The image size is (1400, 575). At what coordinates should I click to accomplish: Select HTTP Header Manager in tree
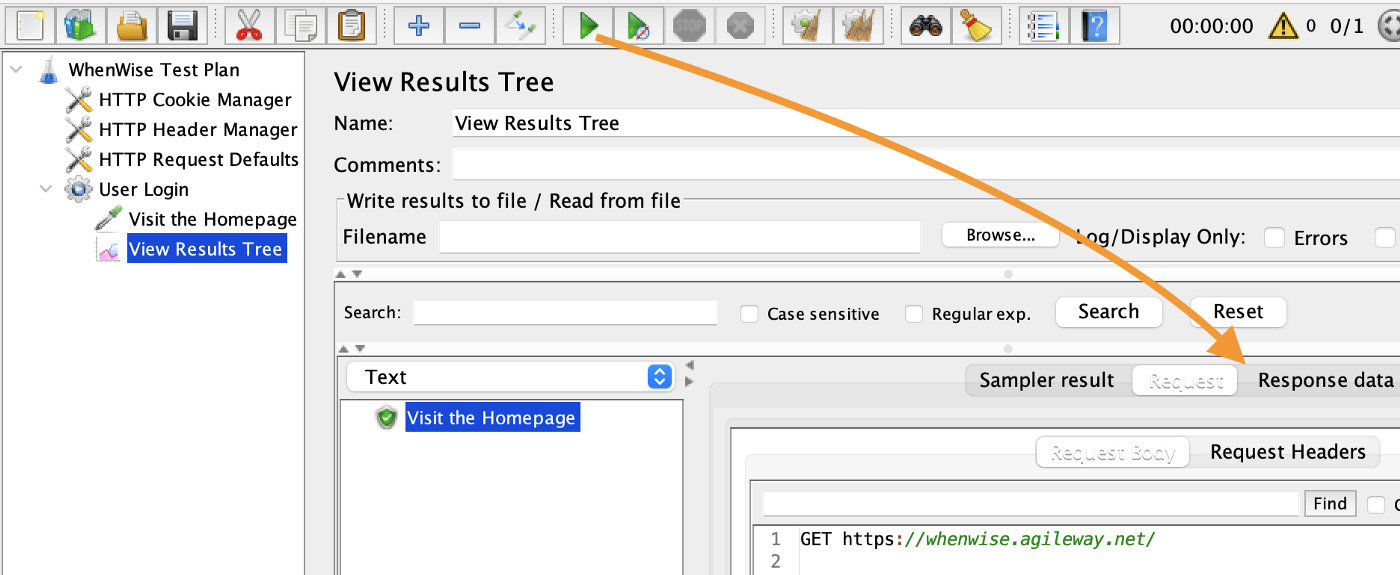pyautogui.click(x=198, y=130)
